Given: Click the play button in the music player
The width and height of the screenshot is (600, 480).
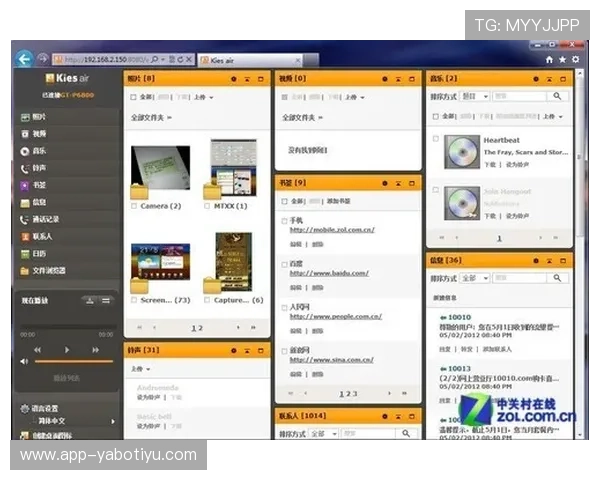Looking at the screenshot, I should point(67,350).
